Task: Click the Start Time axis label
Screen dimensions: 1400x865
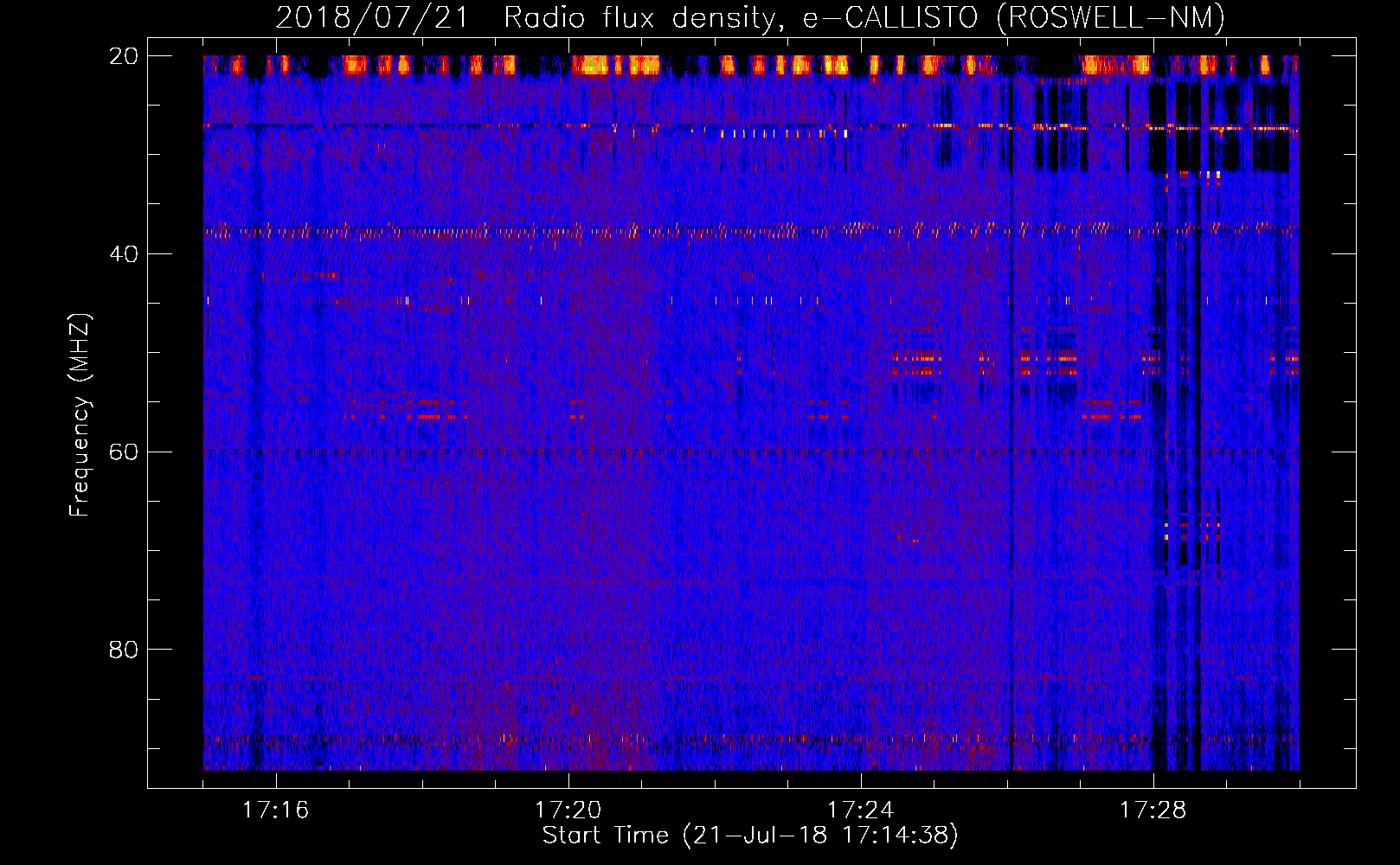Action: click(x=750, y=836)
